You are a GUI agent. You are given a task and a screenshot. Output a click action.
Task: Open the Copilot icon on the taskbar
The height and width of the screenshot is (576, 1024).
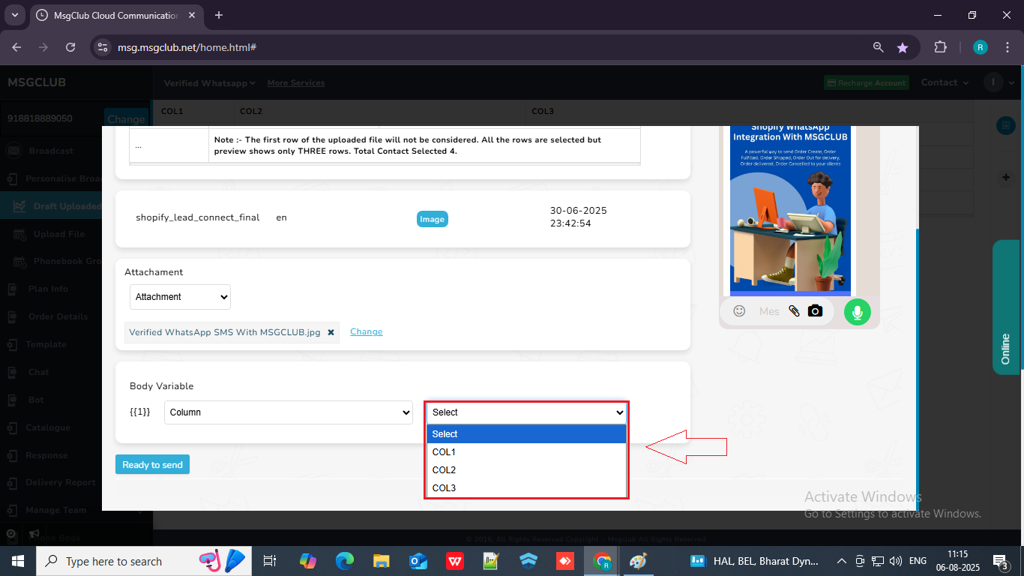[x=308, y=561]
